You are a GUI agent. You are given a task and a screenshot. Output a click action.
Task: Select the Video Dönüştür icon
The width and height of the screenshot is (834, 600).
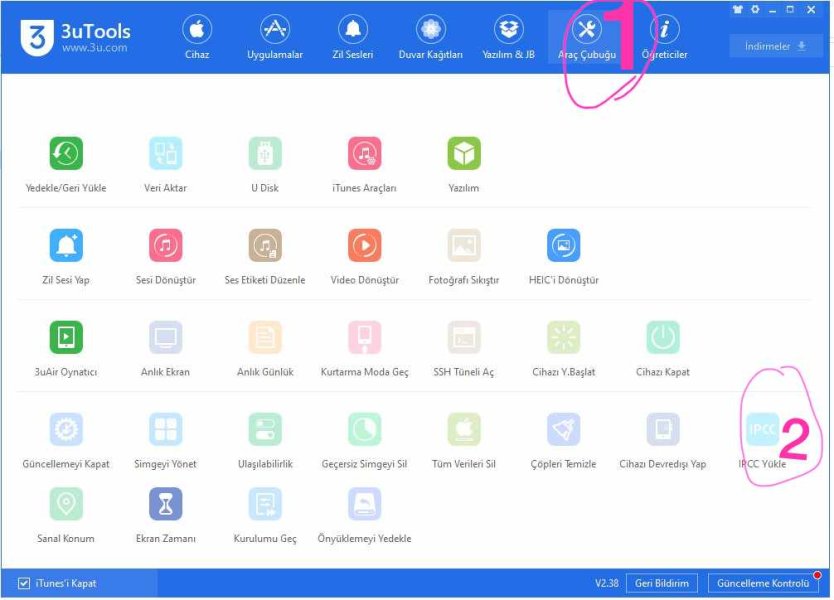pyautogui.click(x=364, y=245)
